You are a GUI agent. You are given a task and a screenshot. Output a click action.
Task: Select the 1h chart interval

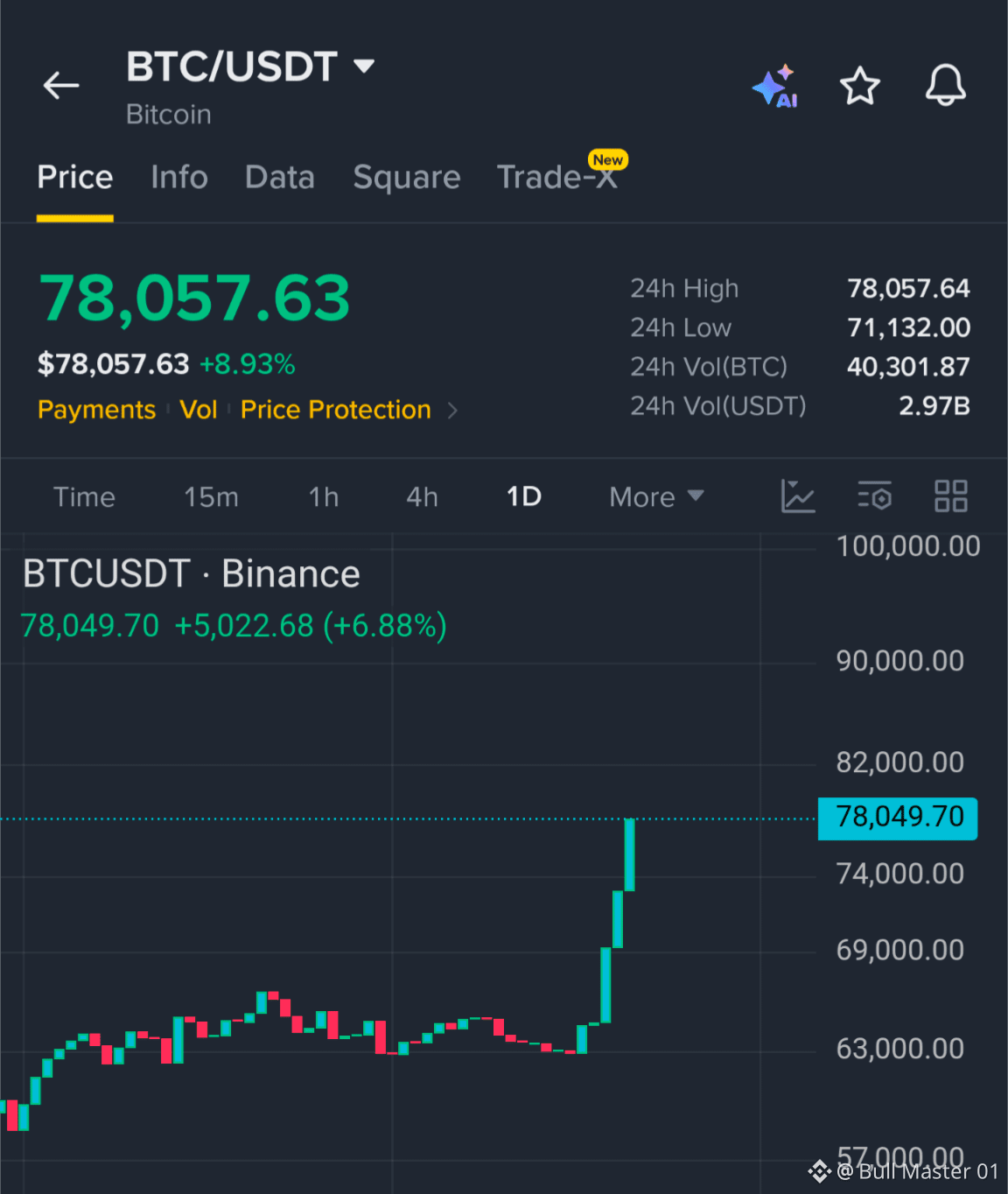(x=324, y=497)
